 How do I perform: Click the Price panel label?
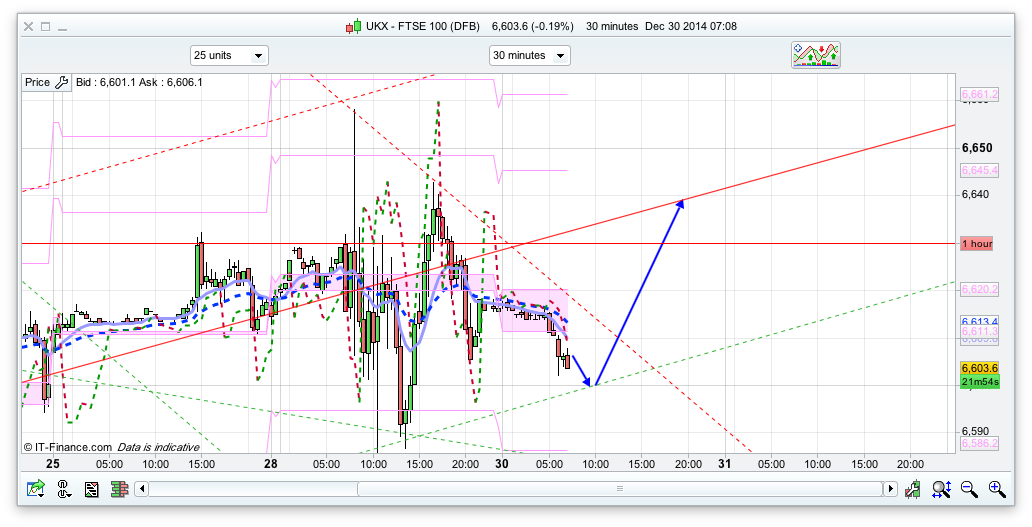(37, 83)
